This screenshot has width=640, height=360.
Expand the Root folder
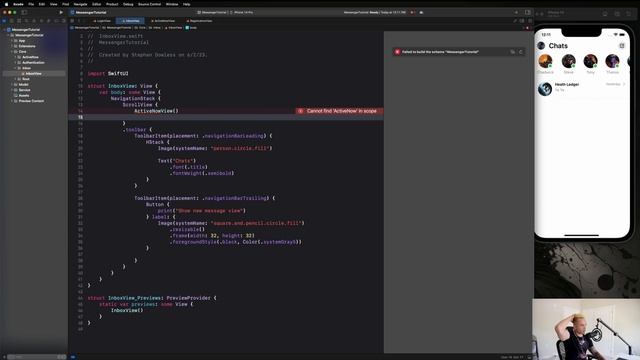tap(16, 79)
